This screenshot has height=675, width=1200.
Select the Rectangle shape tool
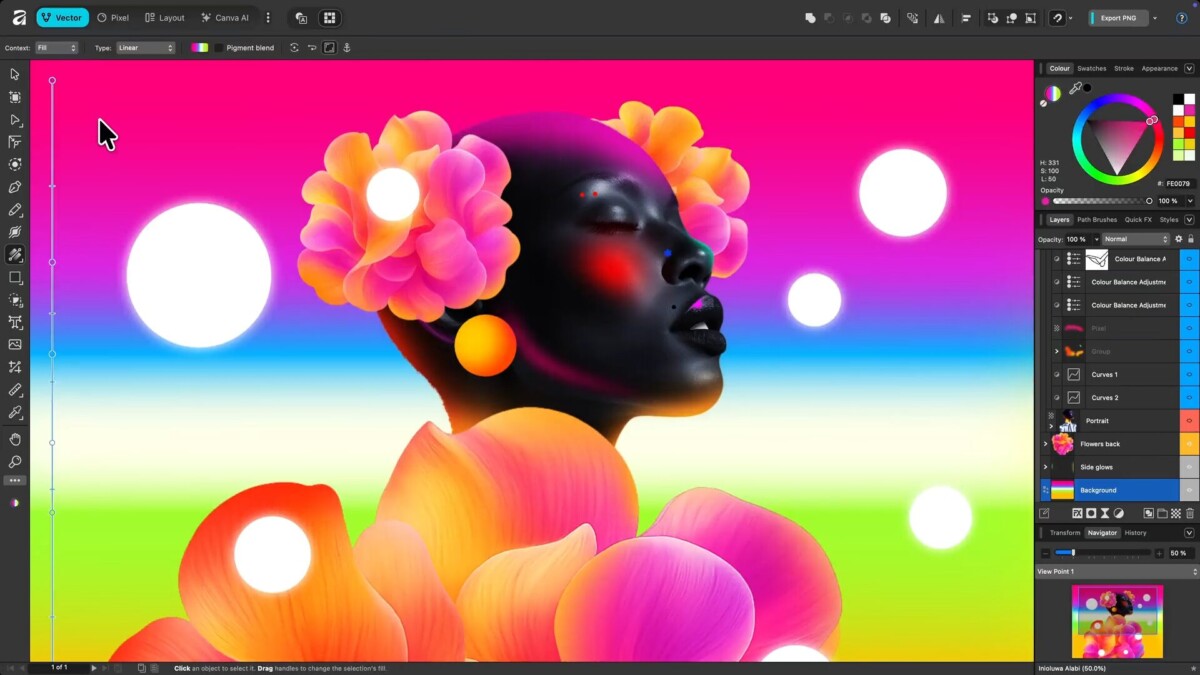click(15, 277)
